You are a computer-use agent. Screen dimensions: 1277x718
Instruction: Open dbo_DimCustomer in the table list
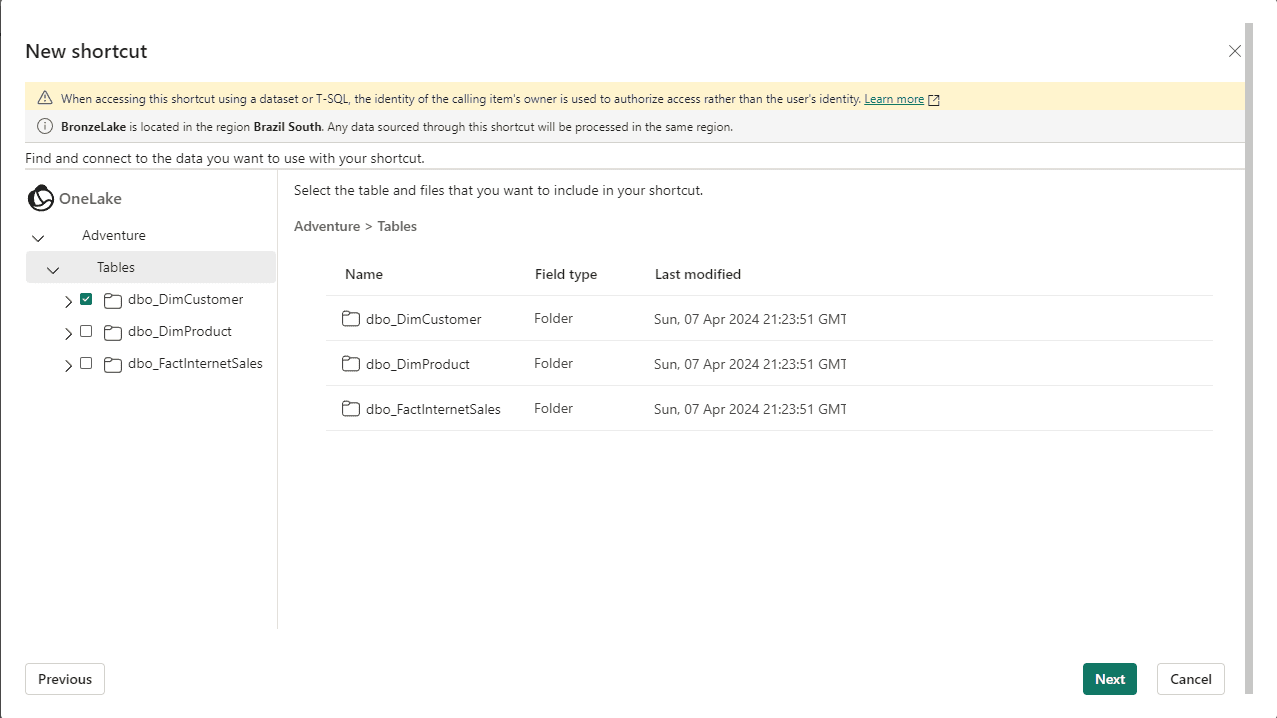(424, 319)
